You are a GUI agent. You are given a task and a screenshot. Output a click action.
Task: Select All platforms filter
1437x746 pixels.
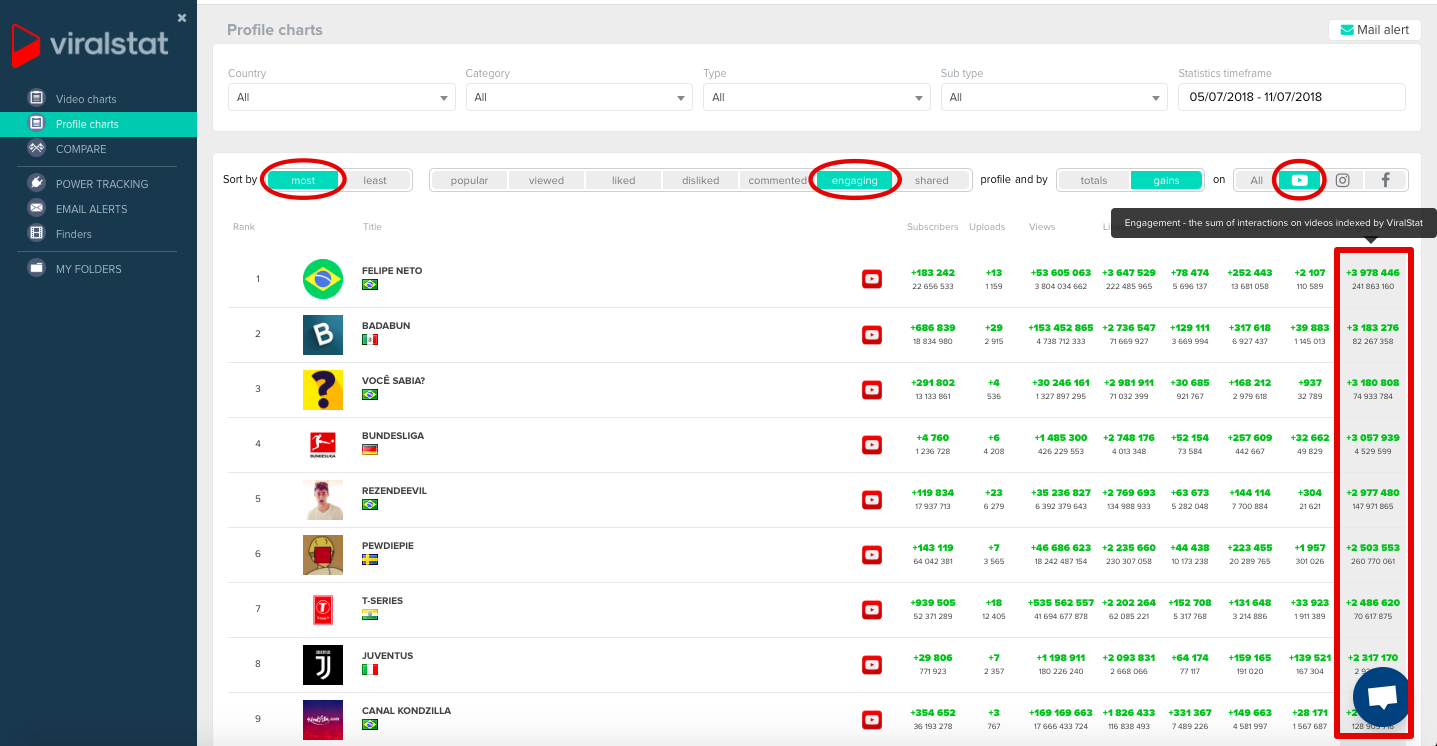click(x=1256, y=180)
